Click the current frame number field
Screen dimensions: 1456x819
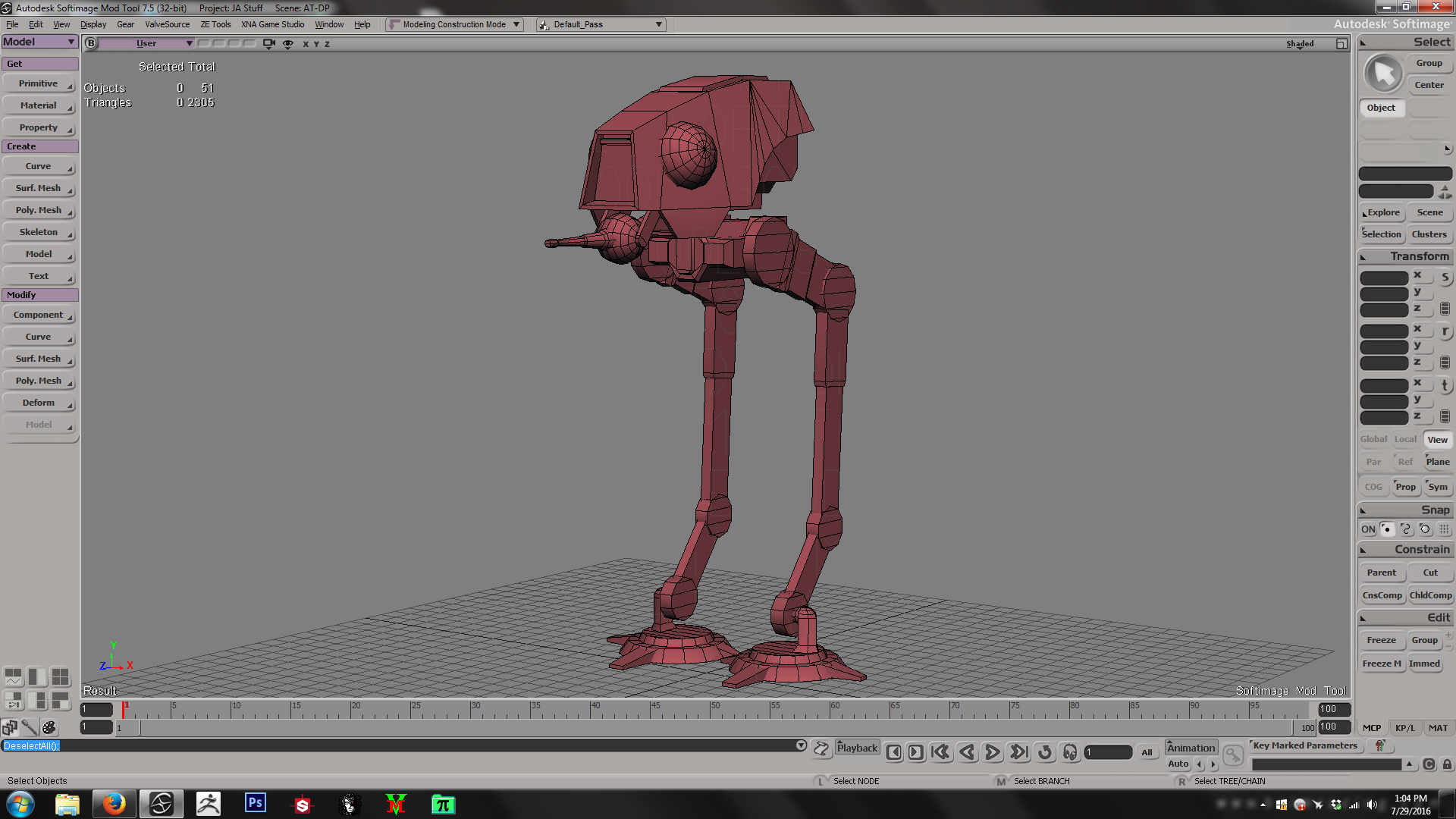(1108, 752)
